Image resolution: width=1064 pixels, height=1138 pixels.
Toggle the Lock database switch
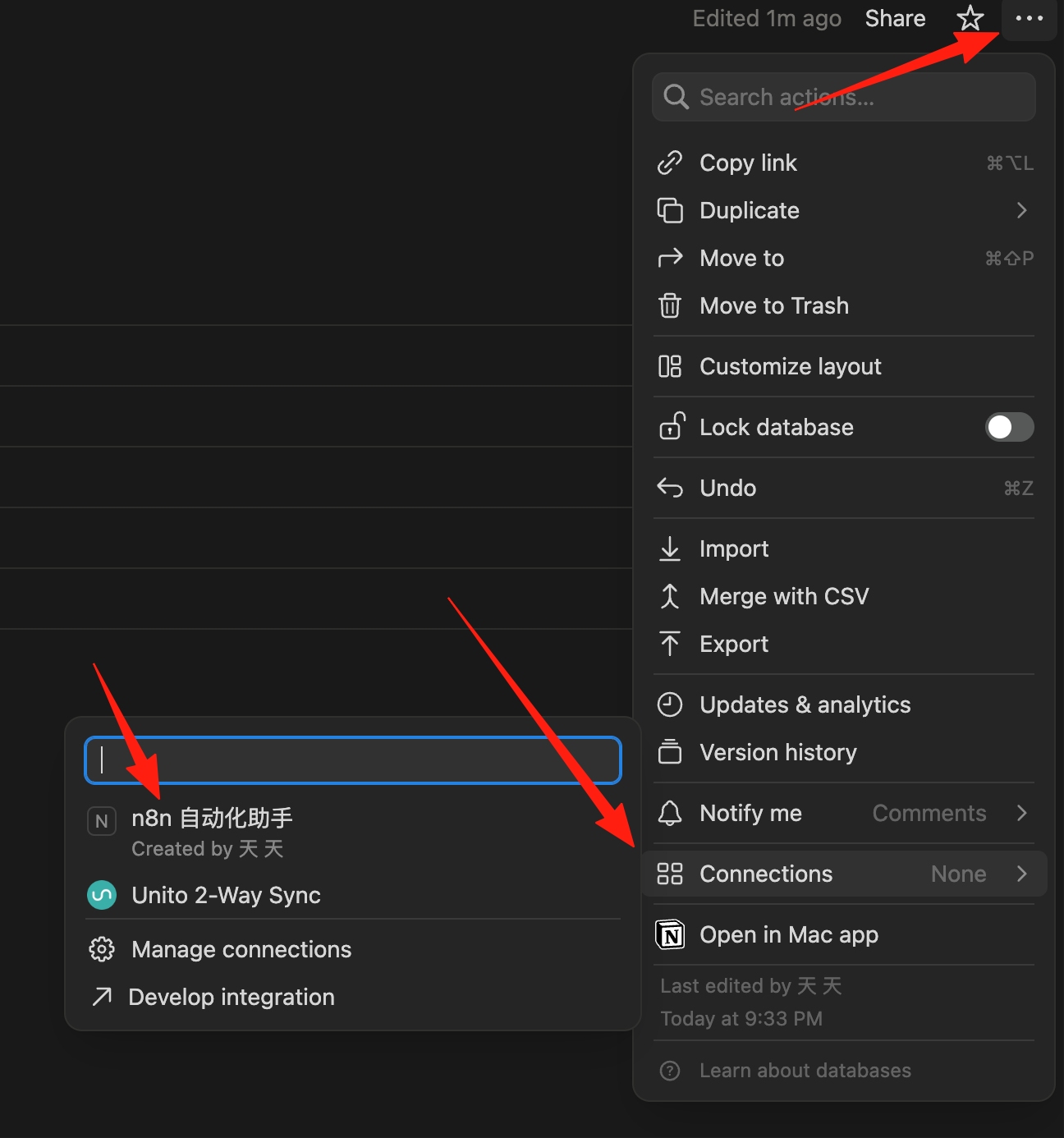click(1009, 427)
